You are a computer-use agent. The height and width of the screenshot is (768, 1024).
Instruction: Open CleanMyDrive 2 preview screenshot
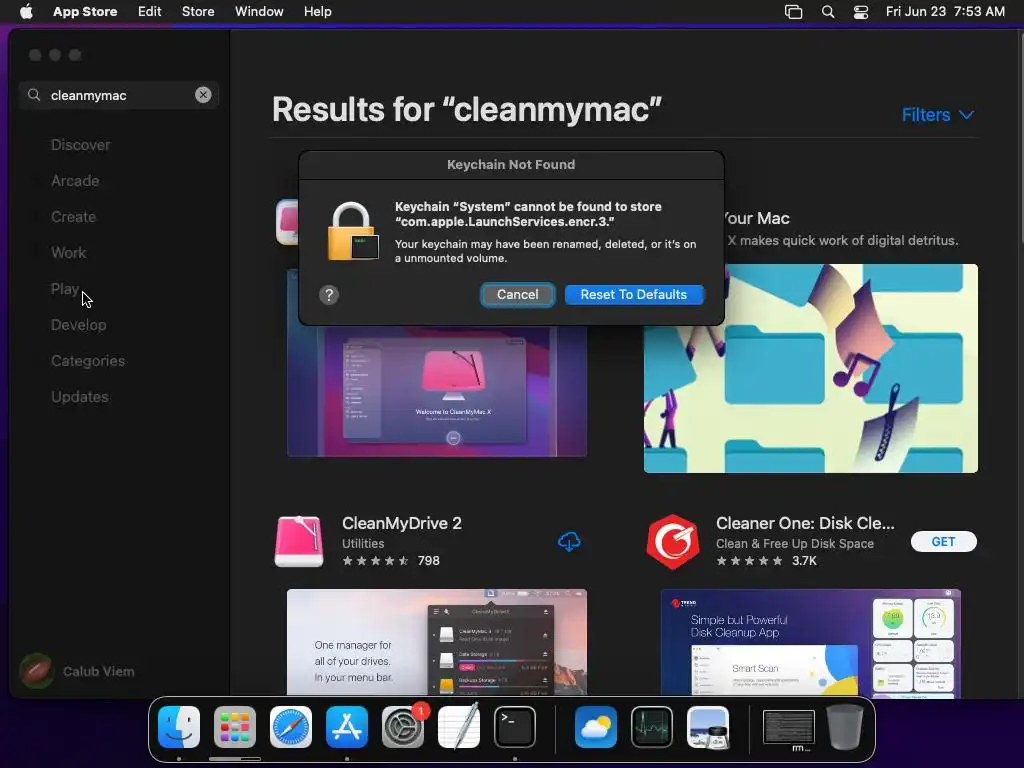(437, 642)
